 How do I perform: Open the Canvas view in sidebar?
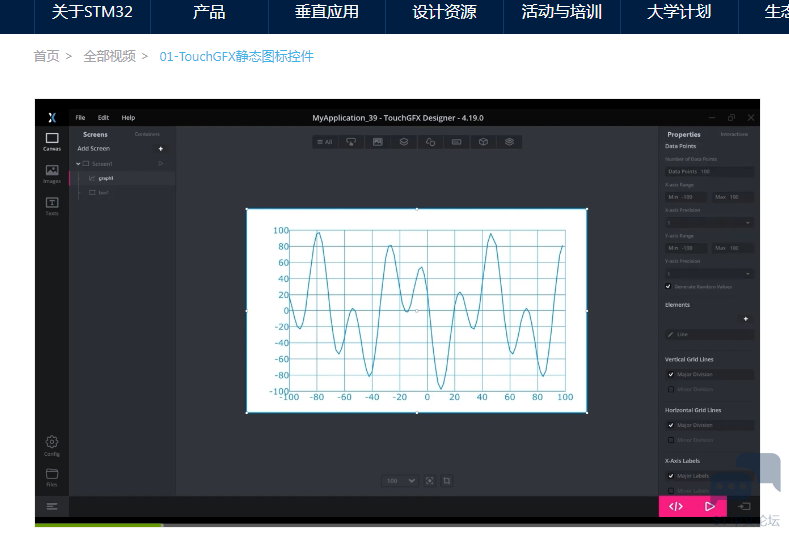(52, 141)
